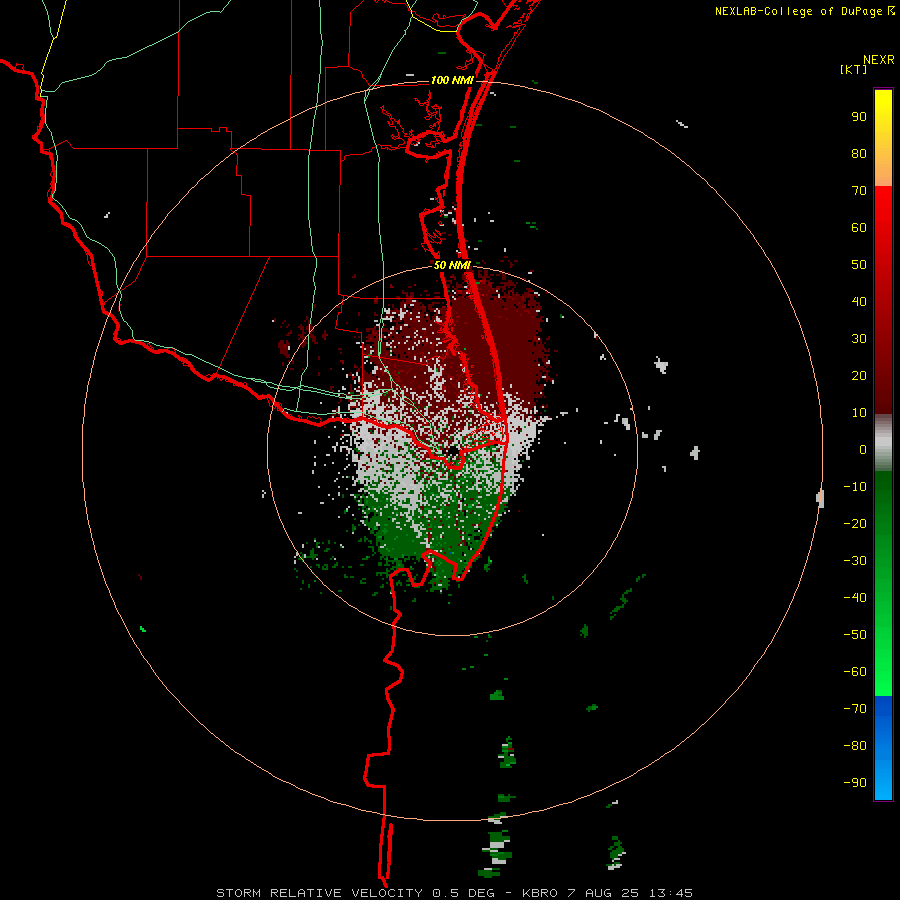The image size is (900, 900).
Task: Select the 0 value on velocity scale
Action: coord(863,449)
